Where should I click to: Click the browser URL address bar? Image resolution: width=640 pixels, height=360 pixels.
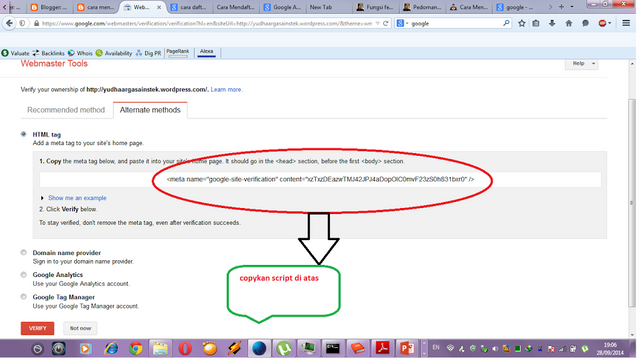(206, 24)
